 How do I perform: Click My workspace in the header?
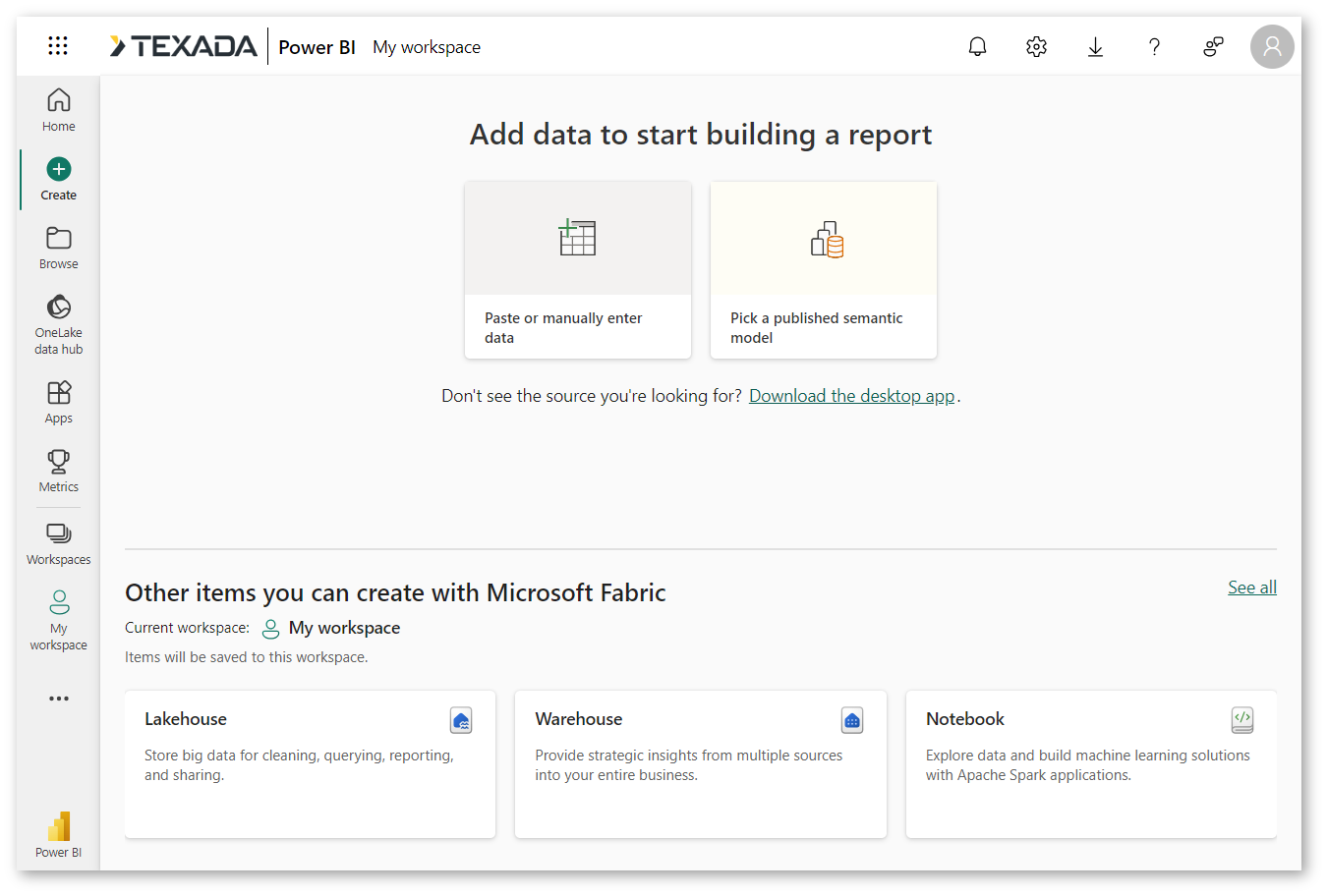pos(427,47)
